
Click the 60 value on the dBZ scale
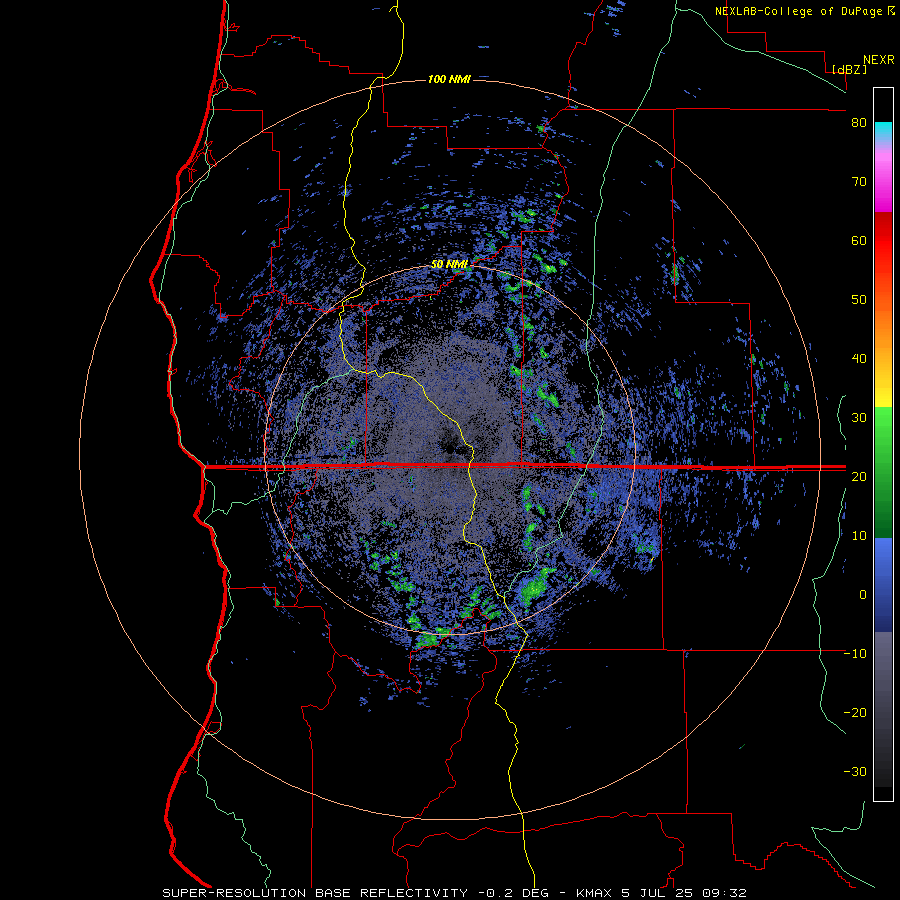(859, 240)
